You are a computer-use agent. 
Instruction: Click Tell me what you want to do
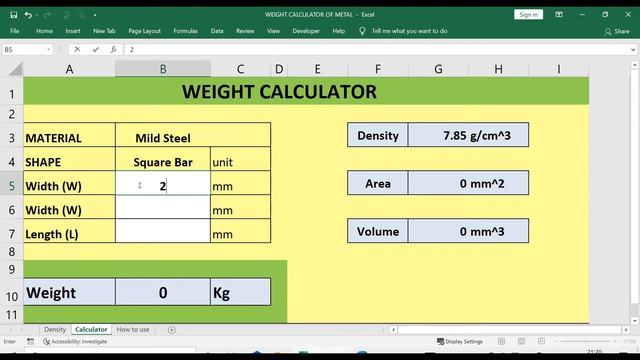point(409,31)
